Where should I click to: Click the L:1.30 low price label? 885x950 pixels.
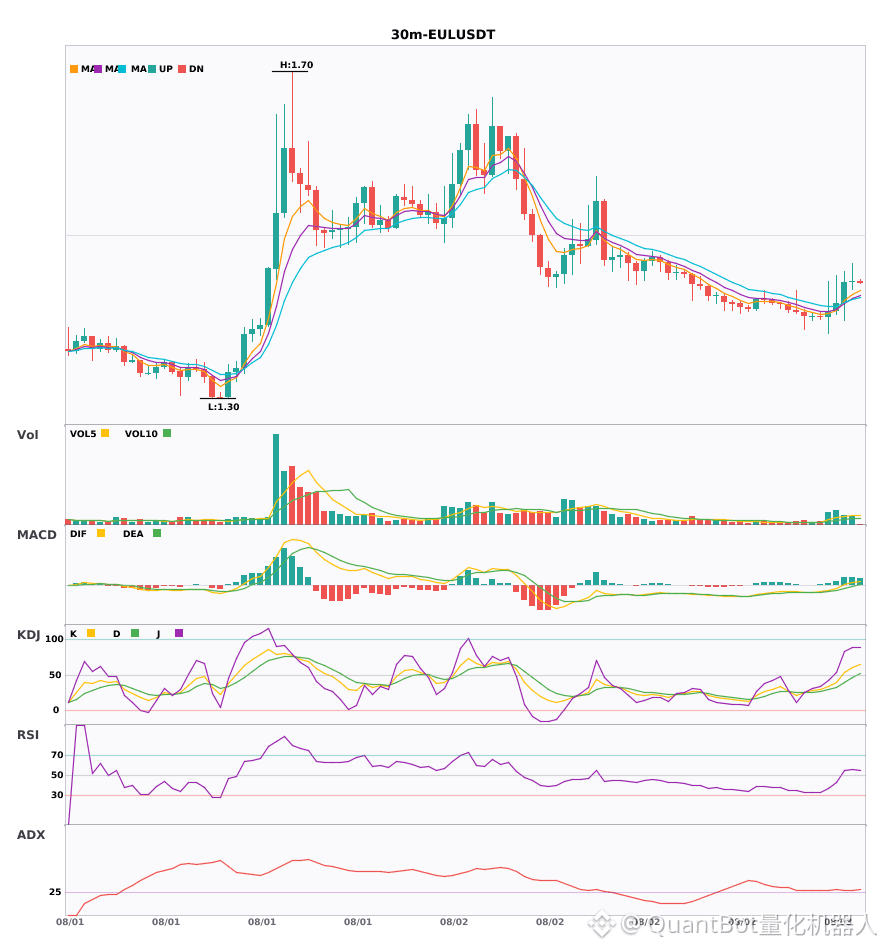pyautogui.click(x=224, y=407)
